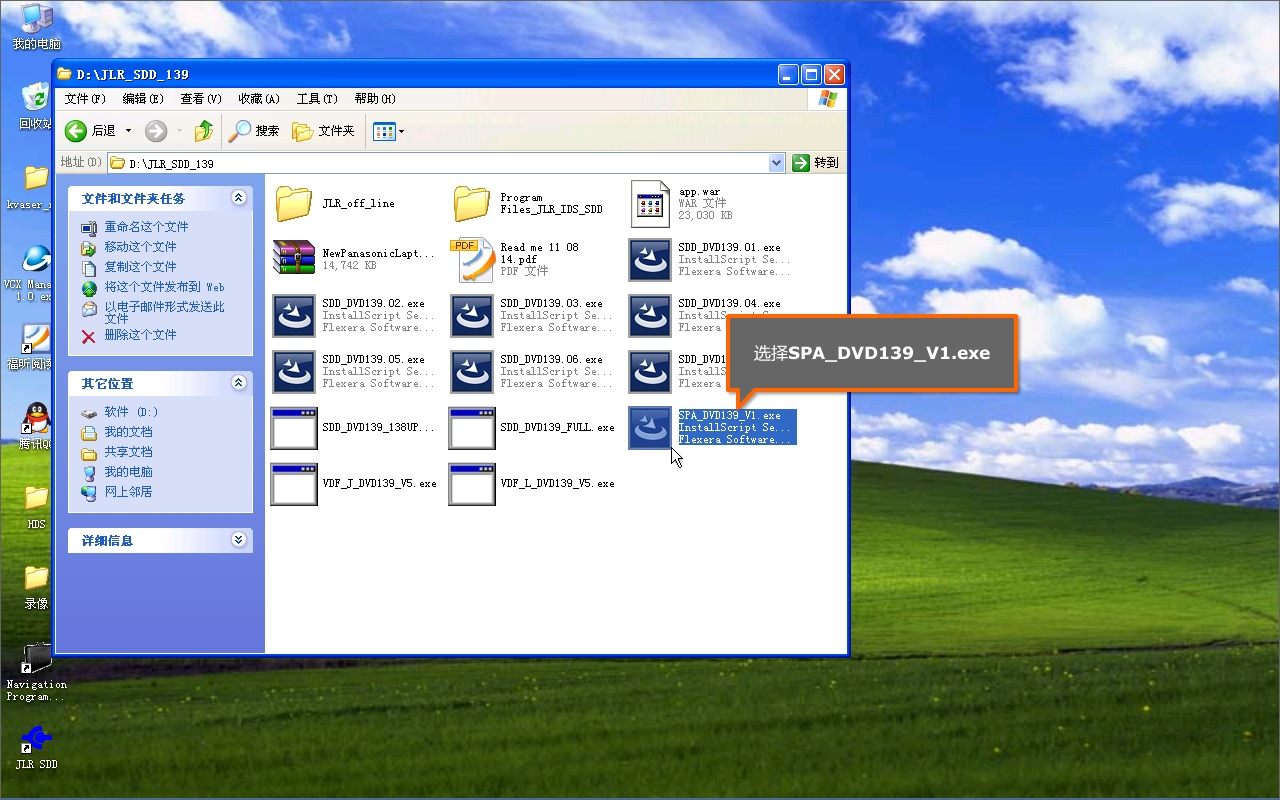Image resolution: width=1280 pixels, height=800 pixels.
Task: Go up one folder level icon
Action: [204, 131]
